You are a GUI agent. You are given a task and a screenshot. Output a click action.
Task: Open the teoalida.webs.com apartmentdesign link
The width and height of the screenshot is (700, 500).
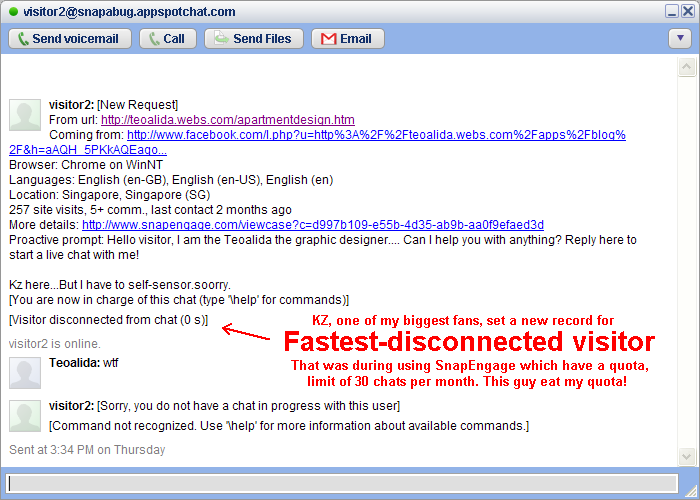point(228,120)
